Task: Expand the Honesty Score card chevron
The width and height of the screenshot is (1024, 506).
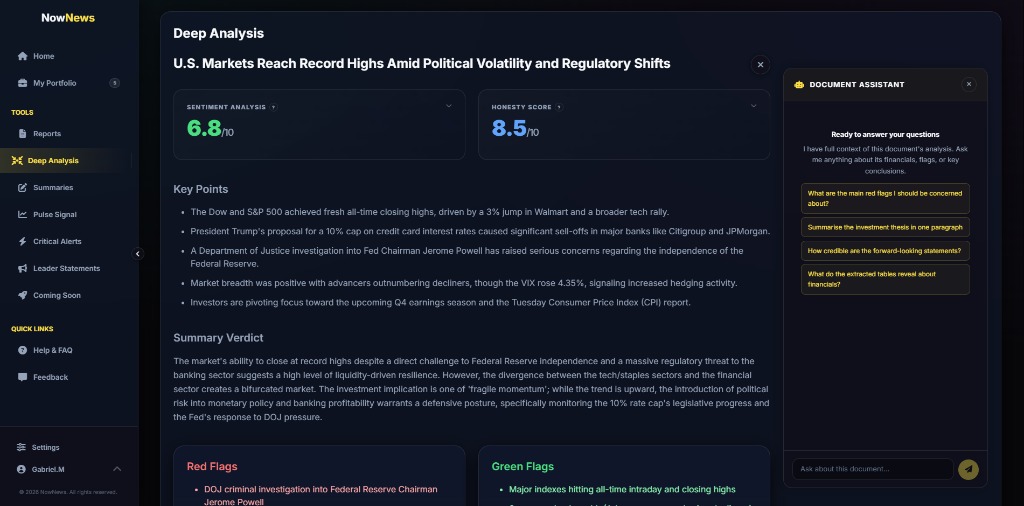Action: pyautogui.click(x=753, y=106)
